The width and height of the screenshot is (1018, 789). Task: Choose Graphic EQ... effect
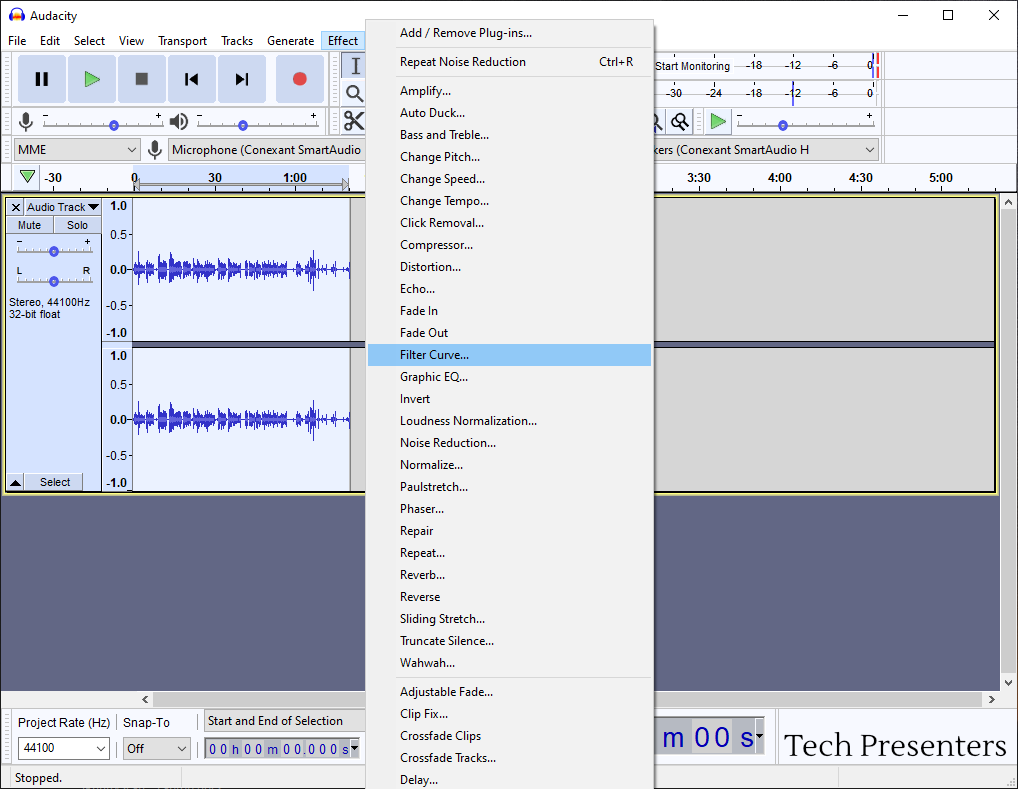click(509, 377)
